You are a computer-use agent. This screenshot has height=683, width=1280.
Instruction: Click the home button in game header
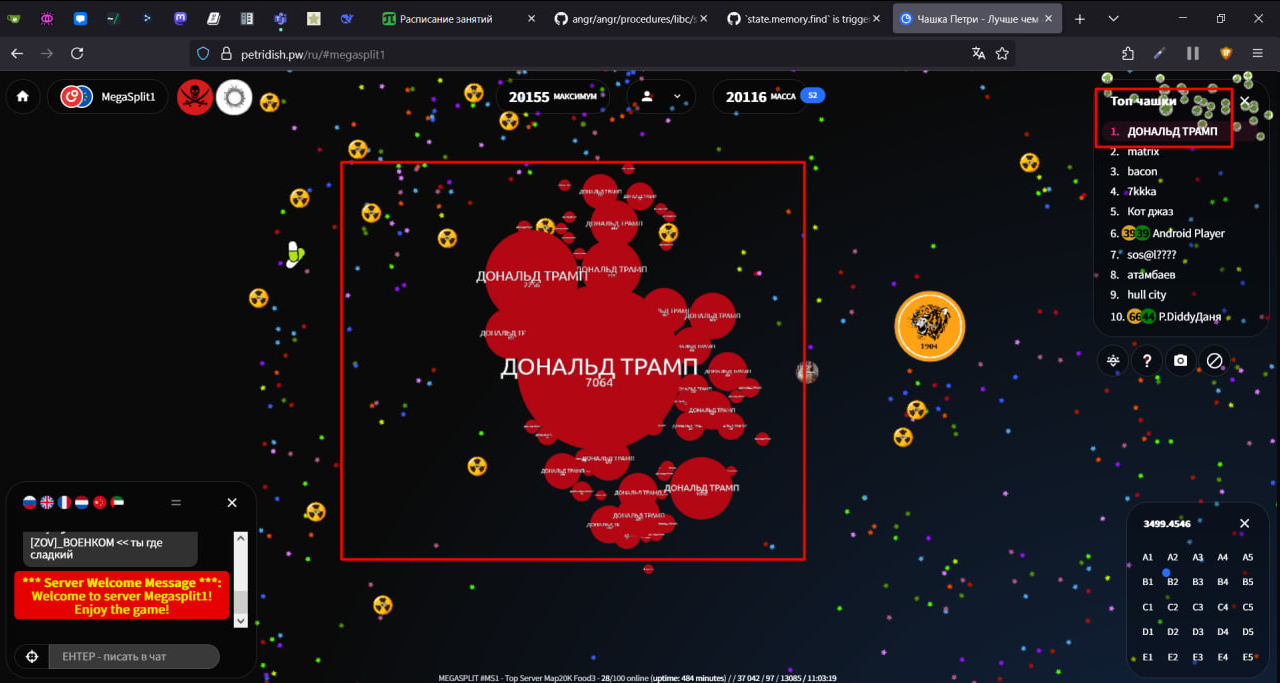pos(22,97)
